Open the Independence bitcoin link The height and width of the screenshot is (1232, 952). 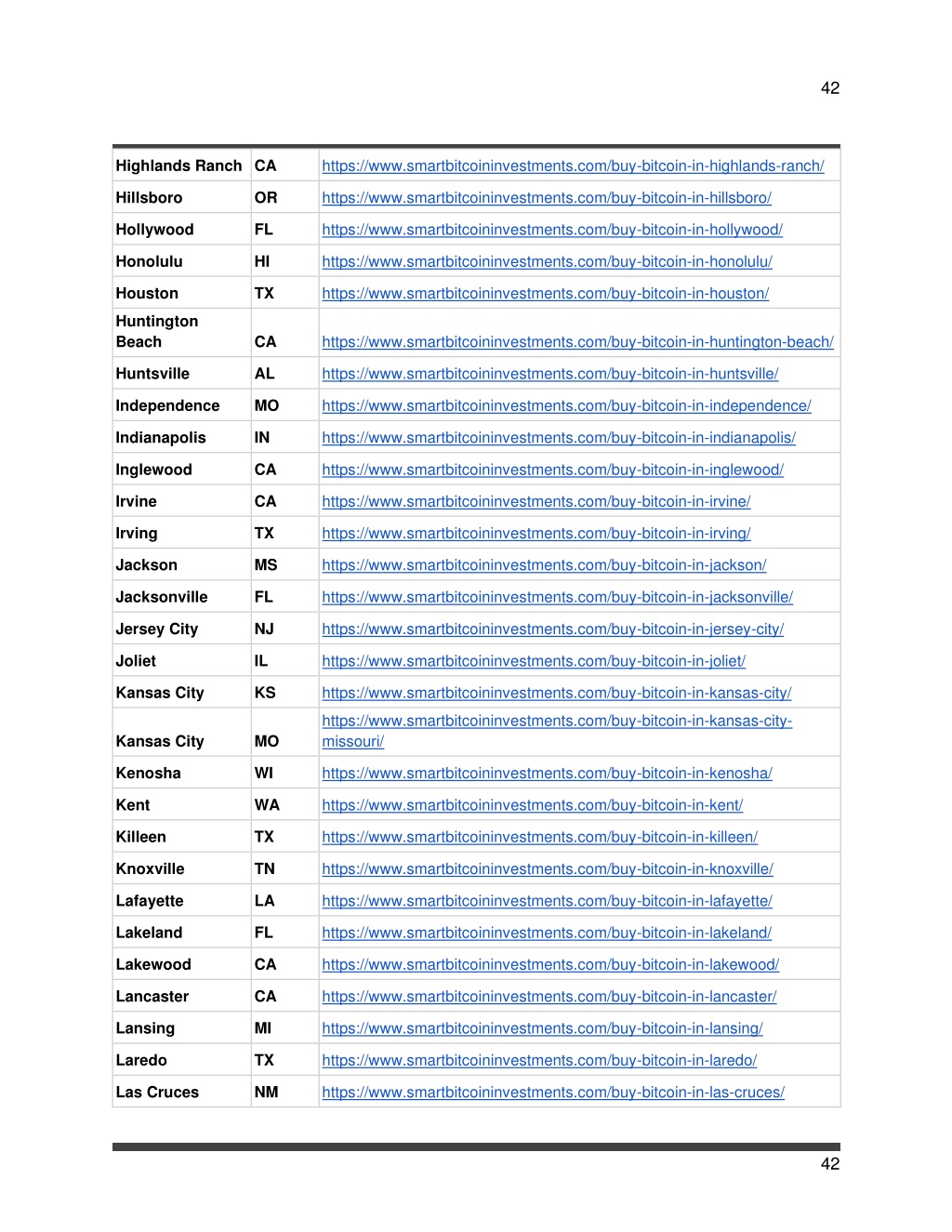(566, 405)
